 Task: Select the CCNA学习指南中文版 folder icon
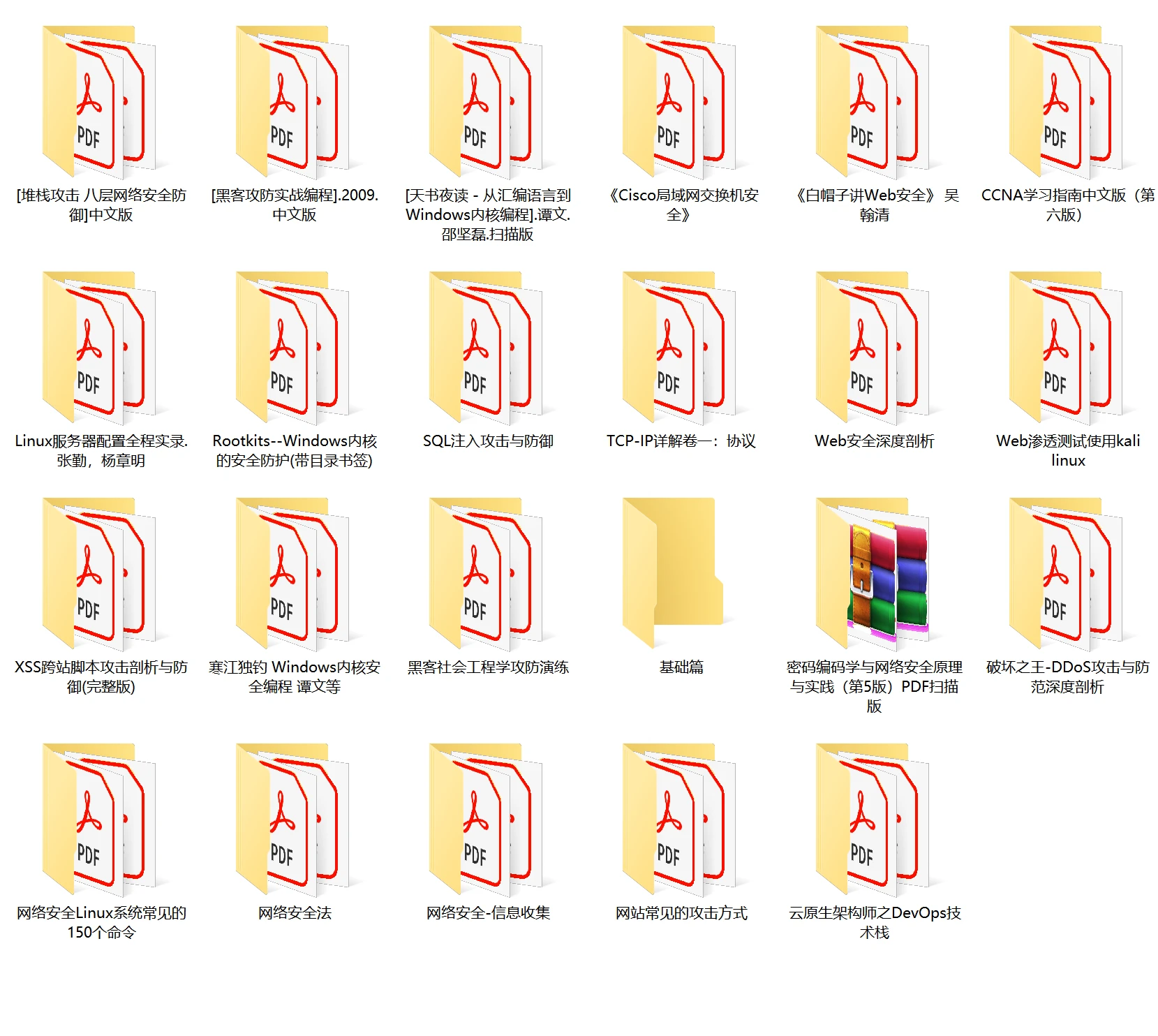[x=1067, y=101]
